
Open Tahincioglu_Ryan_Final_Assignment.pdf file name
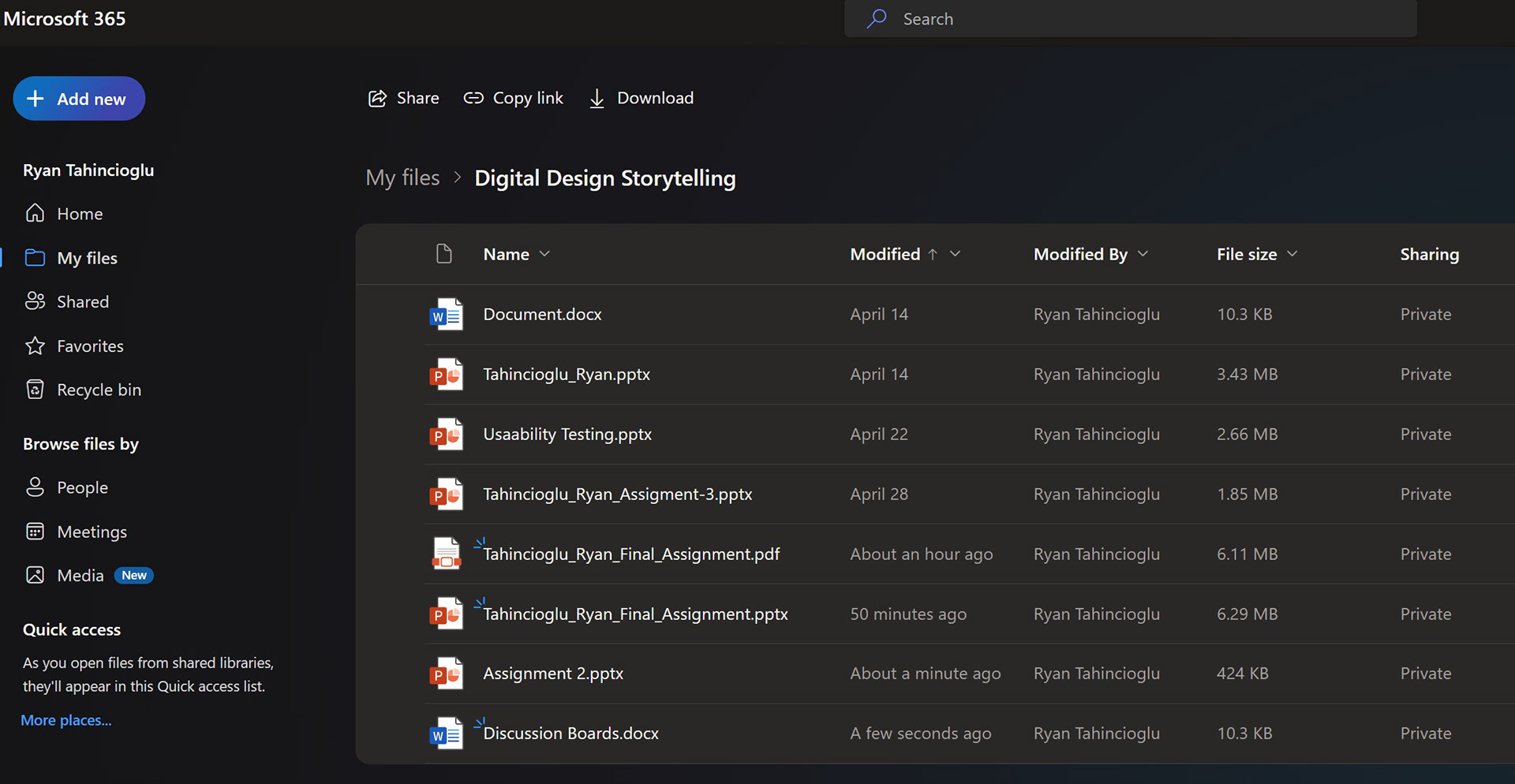click(x=631, y=554)
